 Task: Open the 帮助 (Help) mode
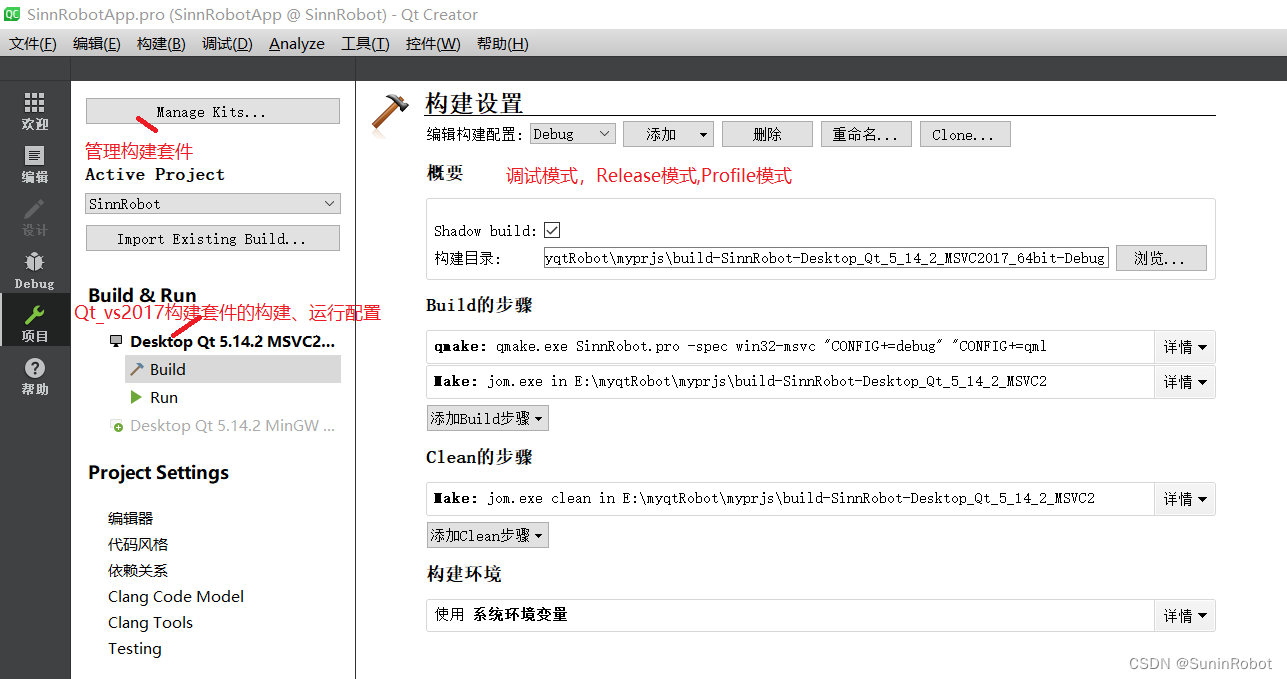pyautogui.click(x=35, y=377)
